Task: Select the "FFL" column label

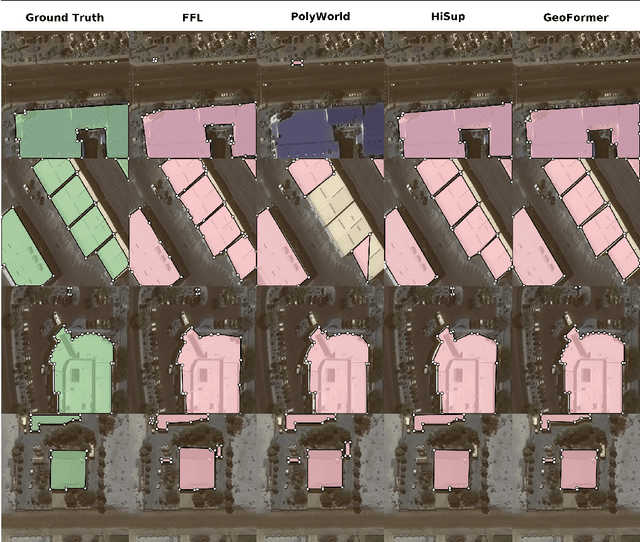Action: click(x=193, y=18)
